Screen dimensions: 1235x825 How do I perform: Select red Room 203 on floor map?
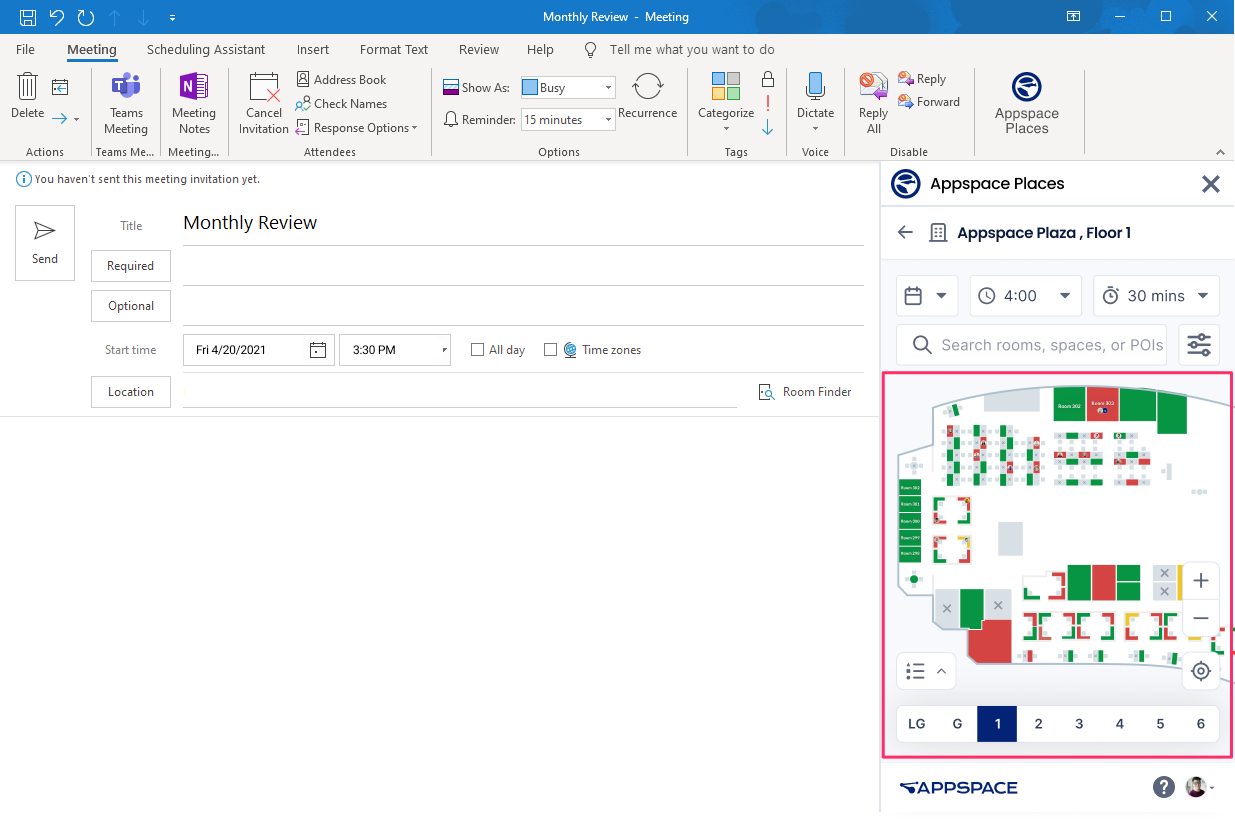1103,404
